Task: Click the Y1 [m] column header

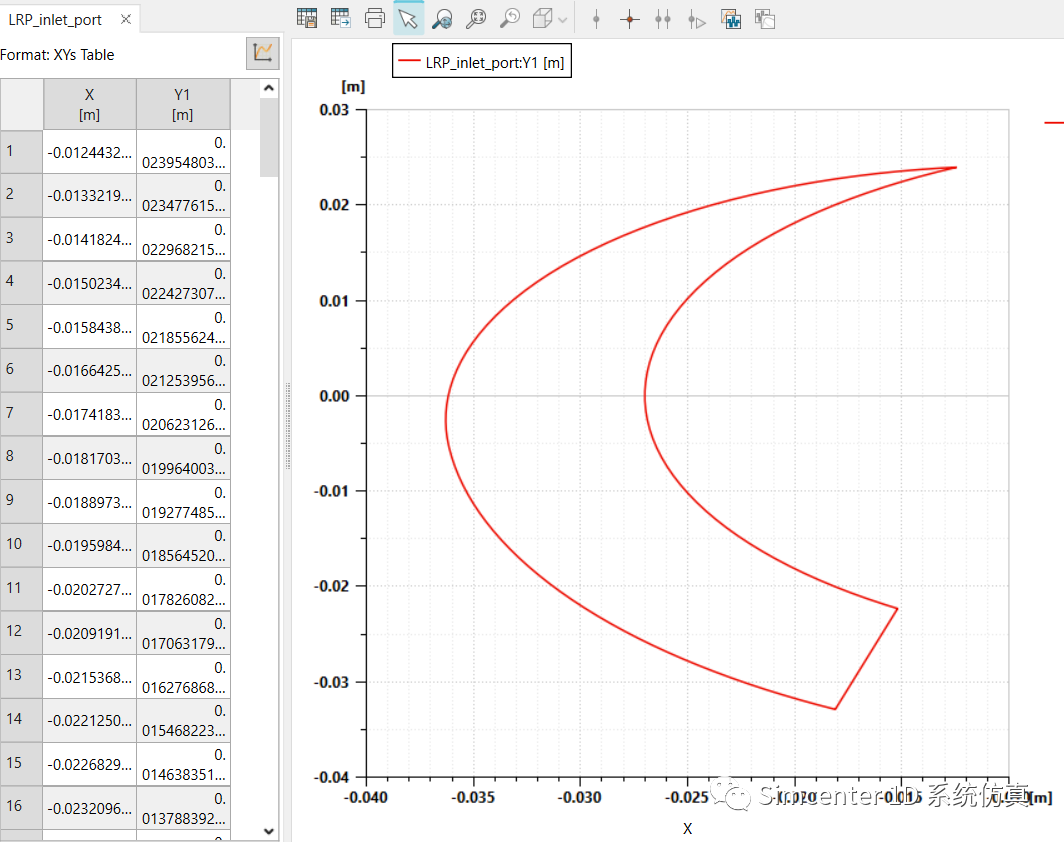Action: (183, 104)
